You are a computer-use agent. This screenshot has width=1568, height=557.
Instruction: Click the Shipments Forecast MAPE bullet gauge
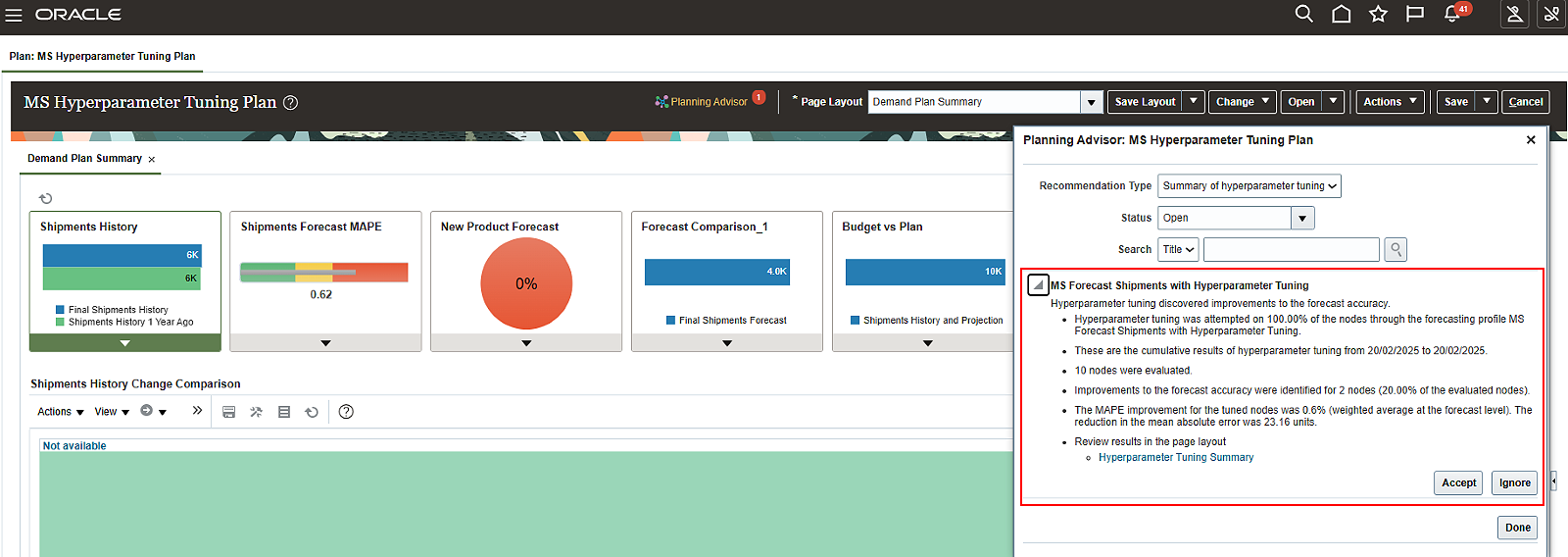point(323,272)
